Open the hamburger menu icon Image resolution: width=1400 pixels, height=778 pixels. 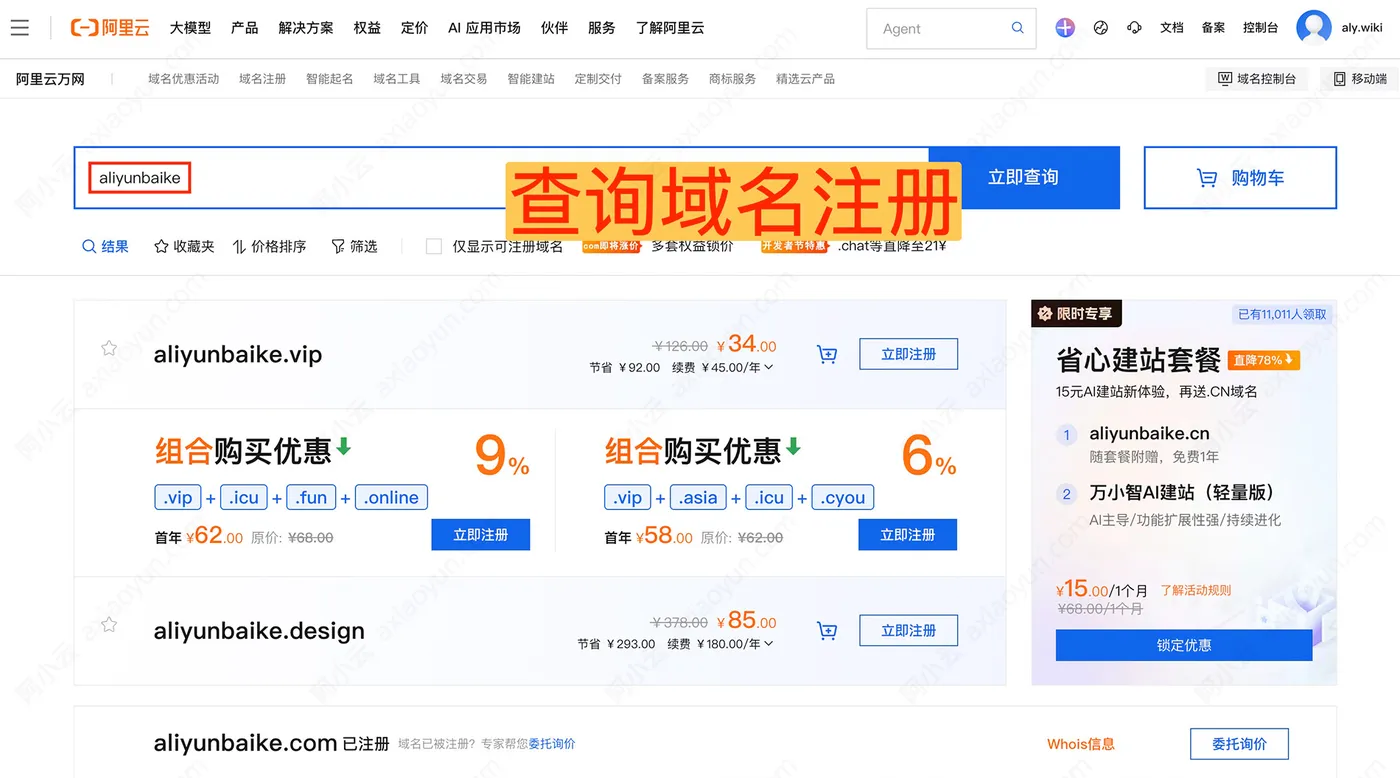[x=20, y=28]
